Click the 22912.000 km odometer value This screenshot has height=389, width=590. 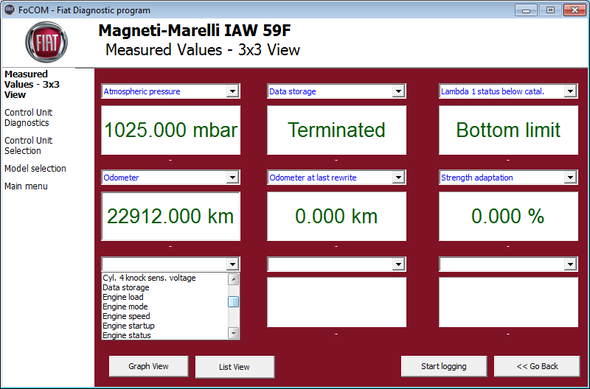click(x=171, y=216)
